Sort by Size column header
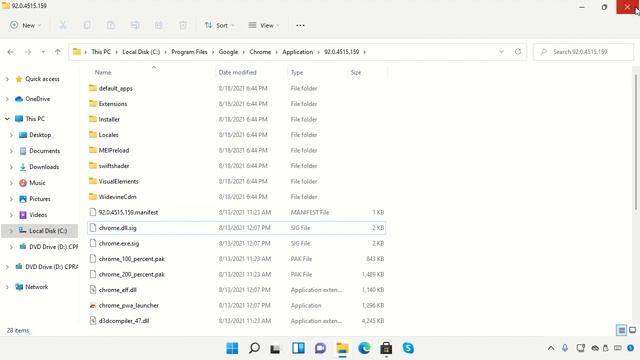The width and height of the screenshot is (640, 360). click(x=356, y=72)
